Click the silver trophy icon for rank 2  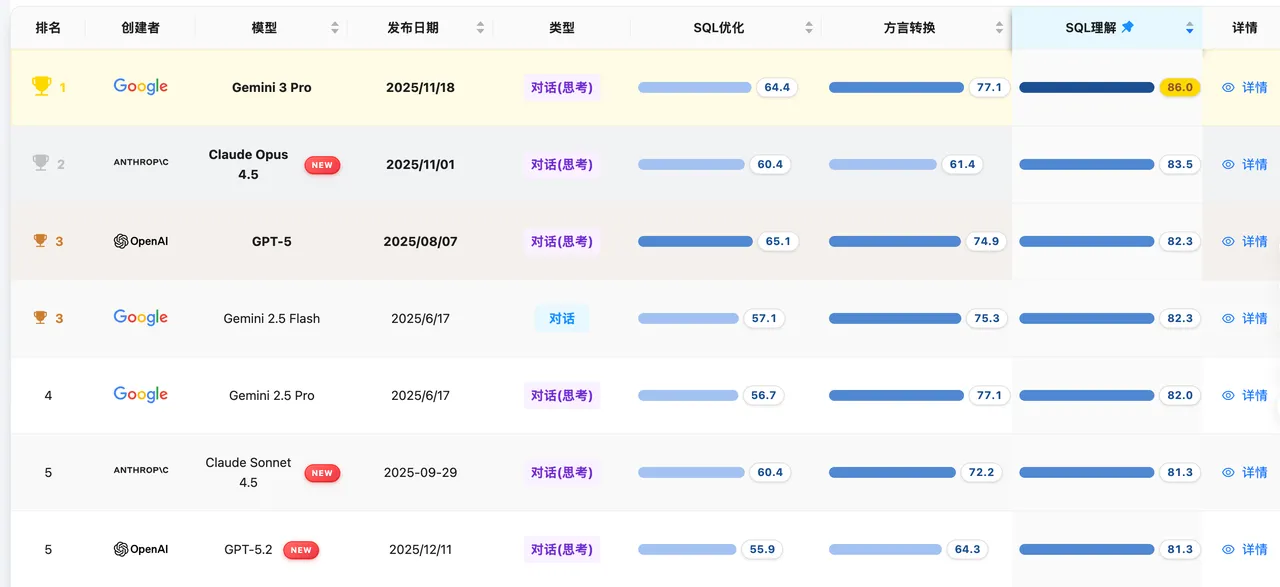pos(40,163)
